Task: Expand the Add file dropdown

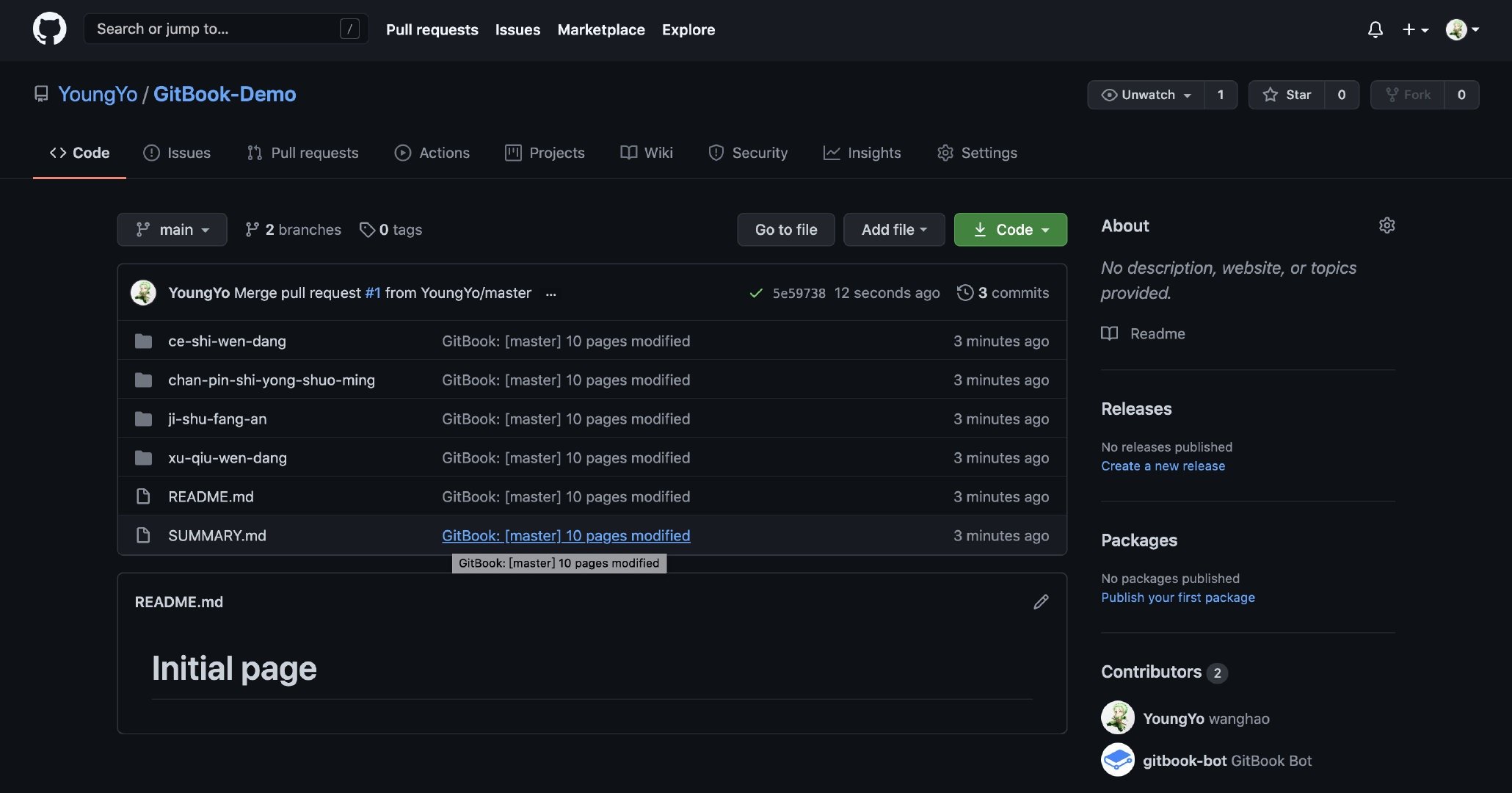Action: 893,230
